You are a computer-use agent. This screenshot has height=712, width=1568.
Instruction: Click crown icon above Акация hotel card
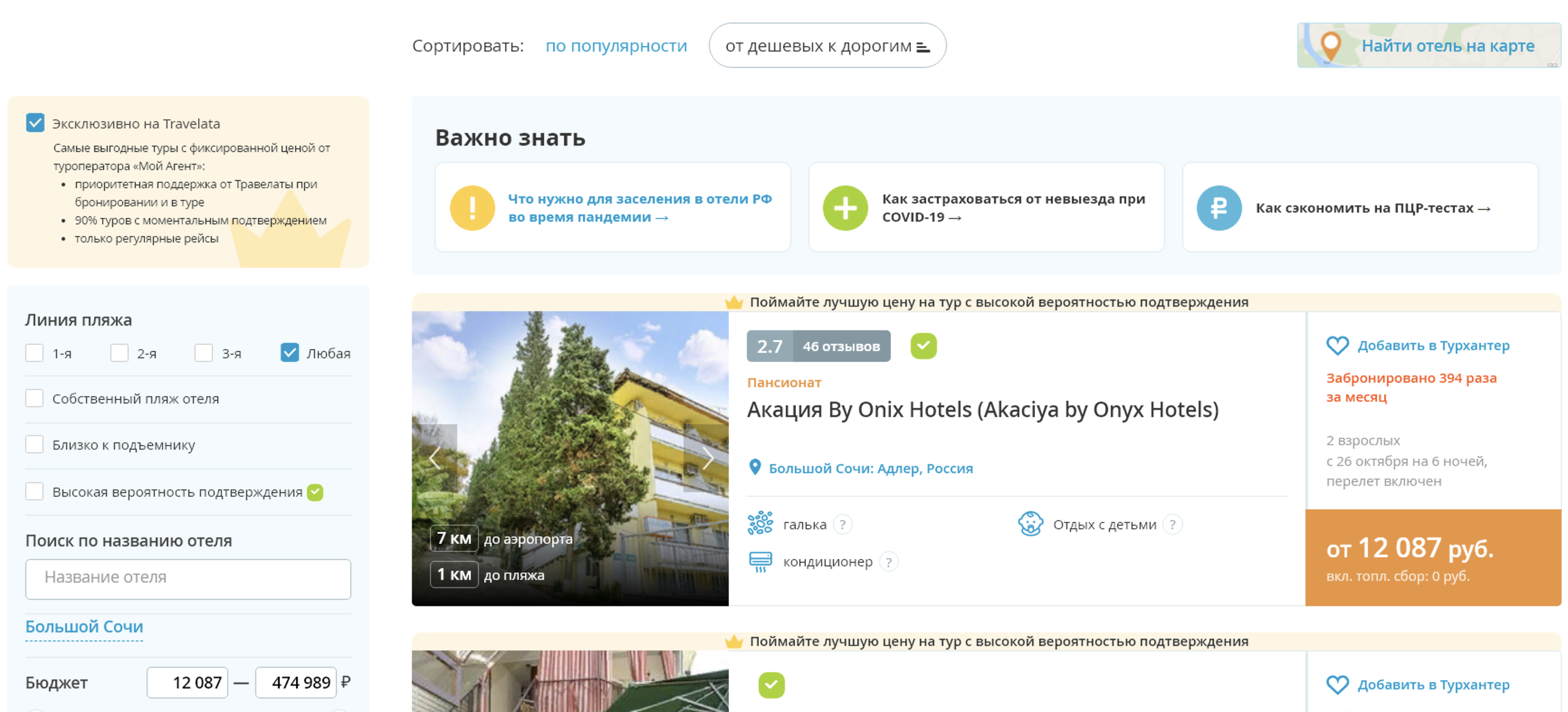[x=734, y=302]
